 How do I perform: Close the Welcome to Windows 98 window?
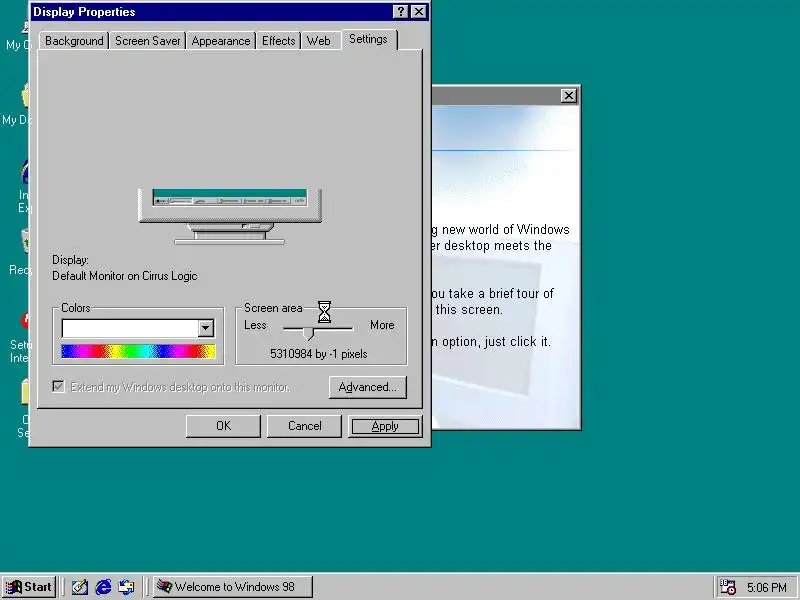pyautogui.click(x=568, y=95)
